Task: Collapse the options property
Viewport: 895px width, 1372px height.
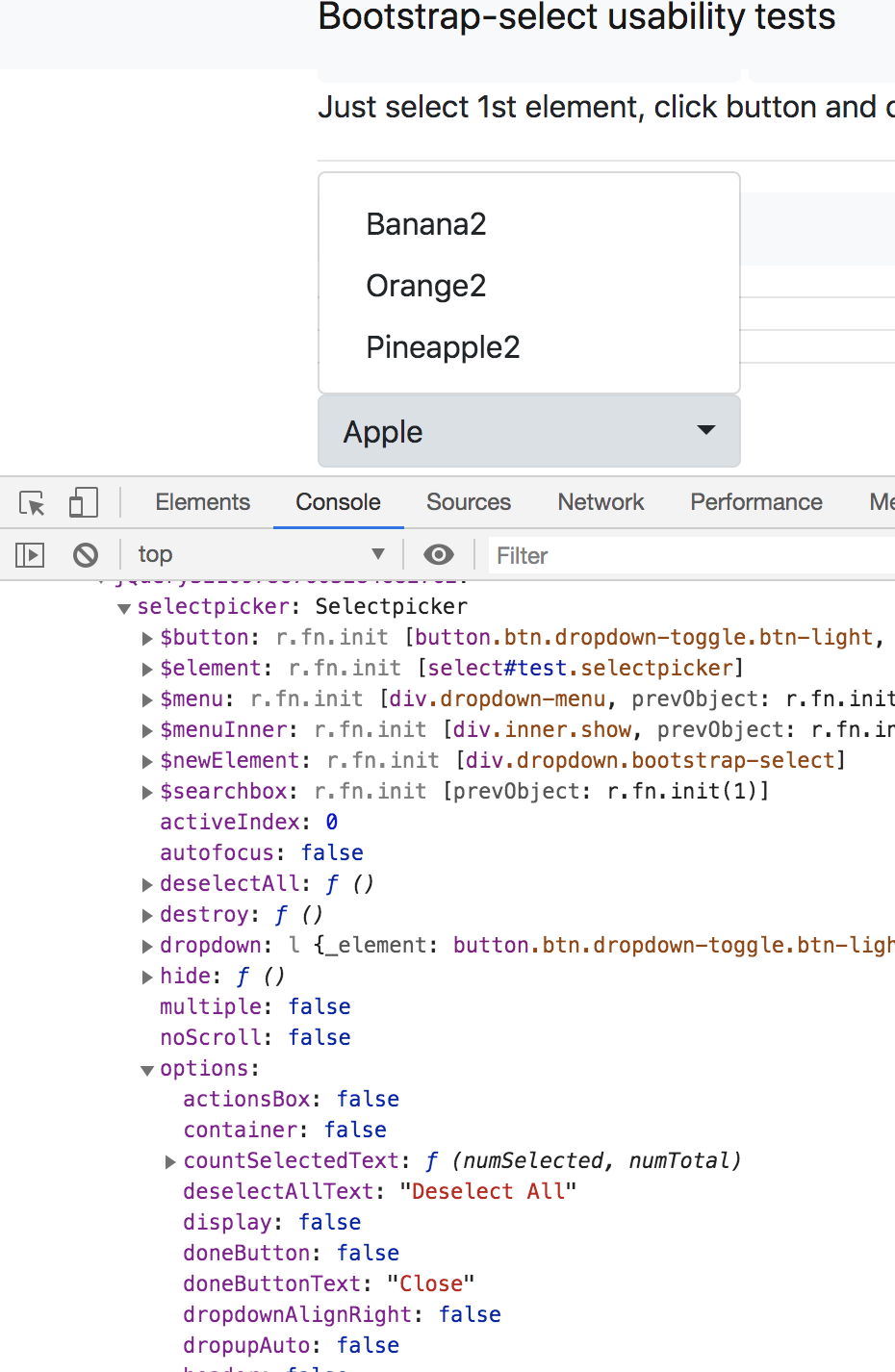Action: point(146,1068)
